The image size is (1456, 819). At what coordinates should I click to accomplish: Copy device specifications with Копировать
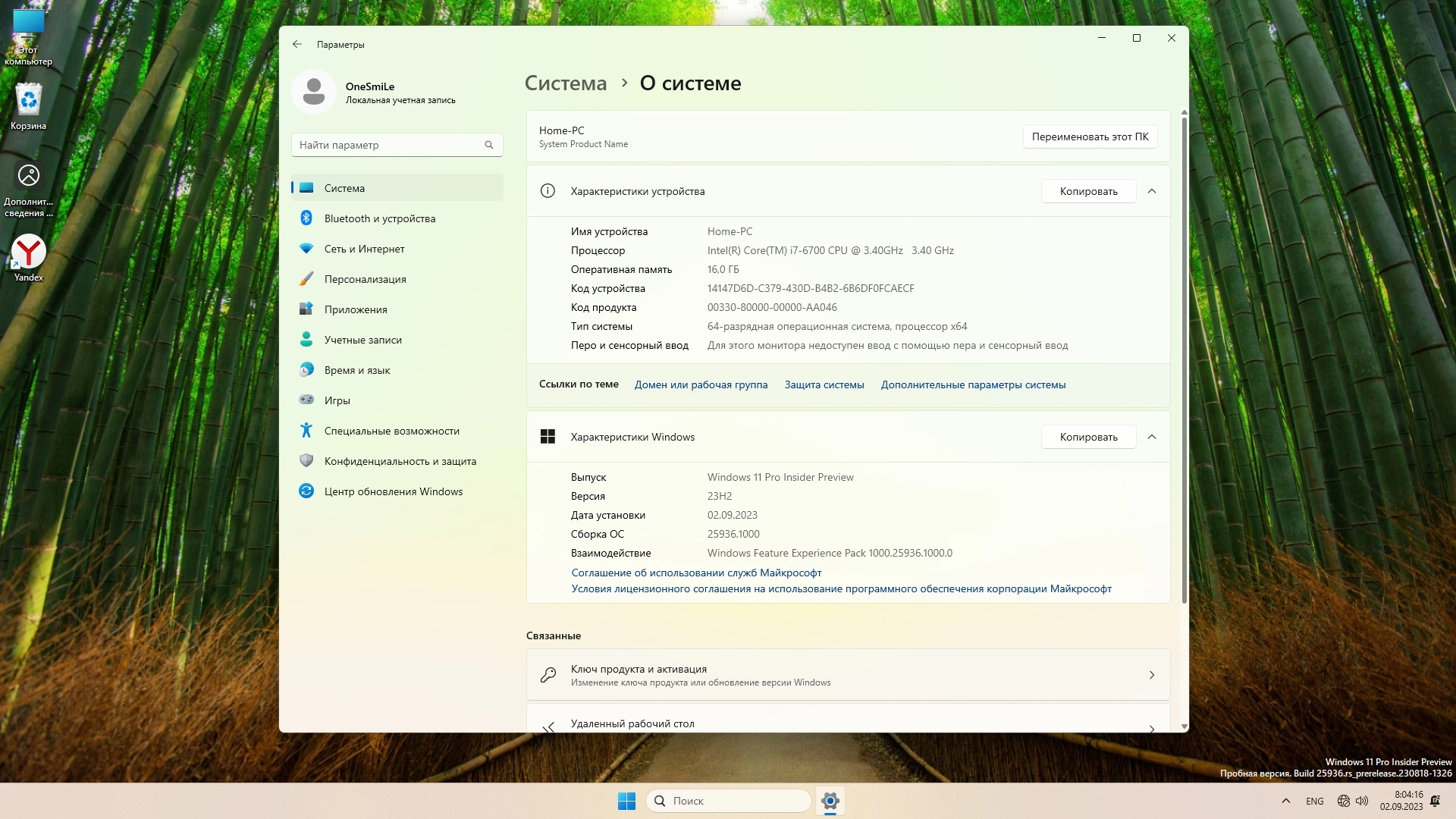(x=1088, y=191)
